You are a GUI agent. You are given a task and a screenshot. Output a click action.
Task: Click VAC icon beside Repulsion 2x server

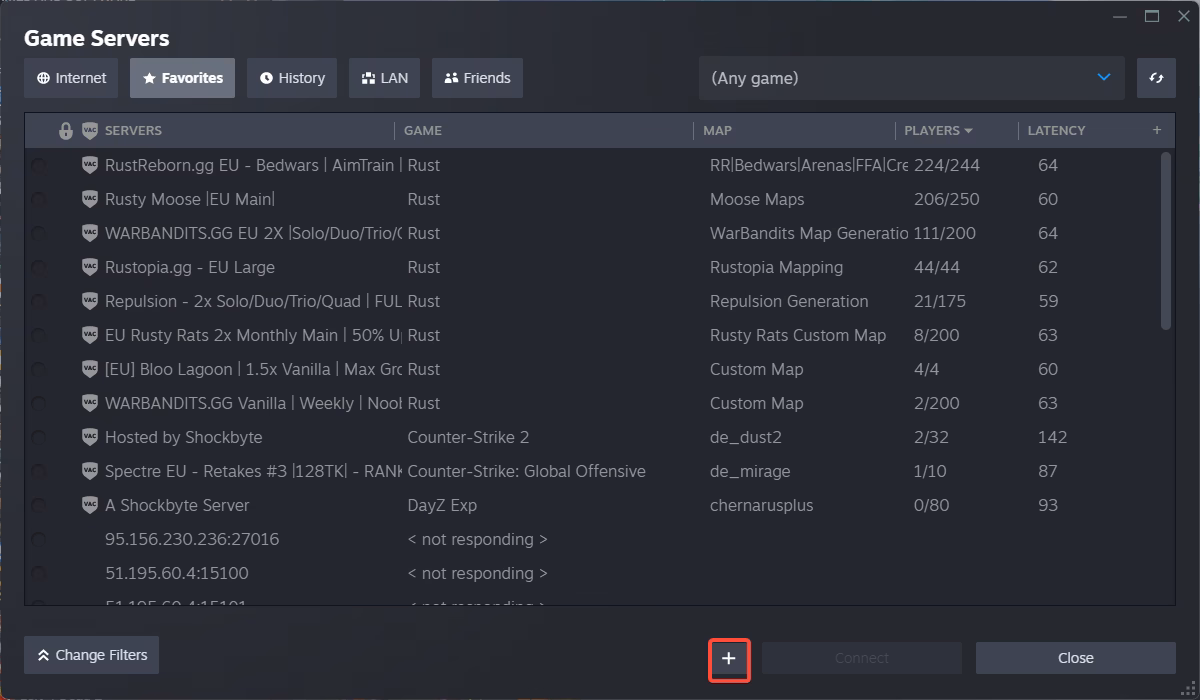tap(89, 301)
